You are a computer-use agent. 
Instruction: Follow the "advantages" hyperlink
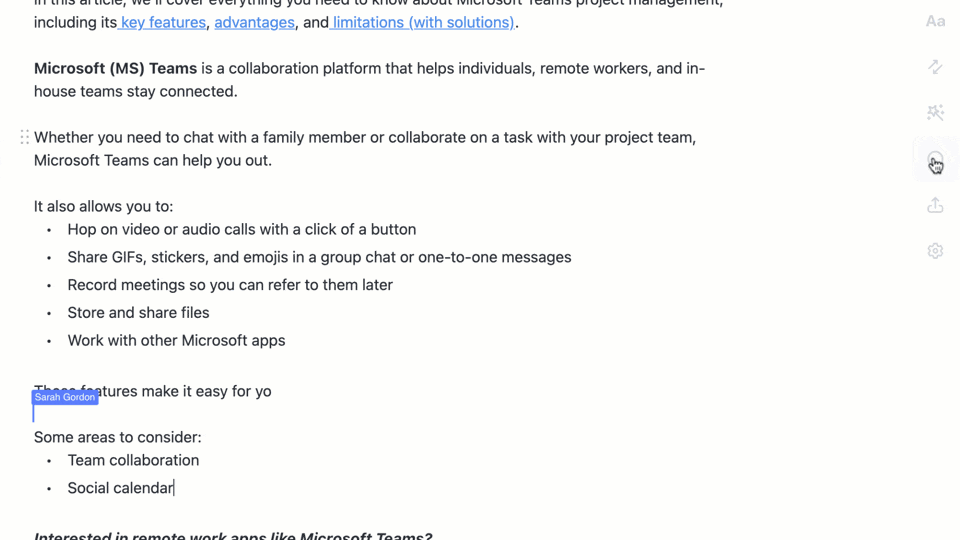click(x=254, y=22)
